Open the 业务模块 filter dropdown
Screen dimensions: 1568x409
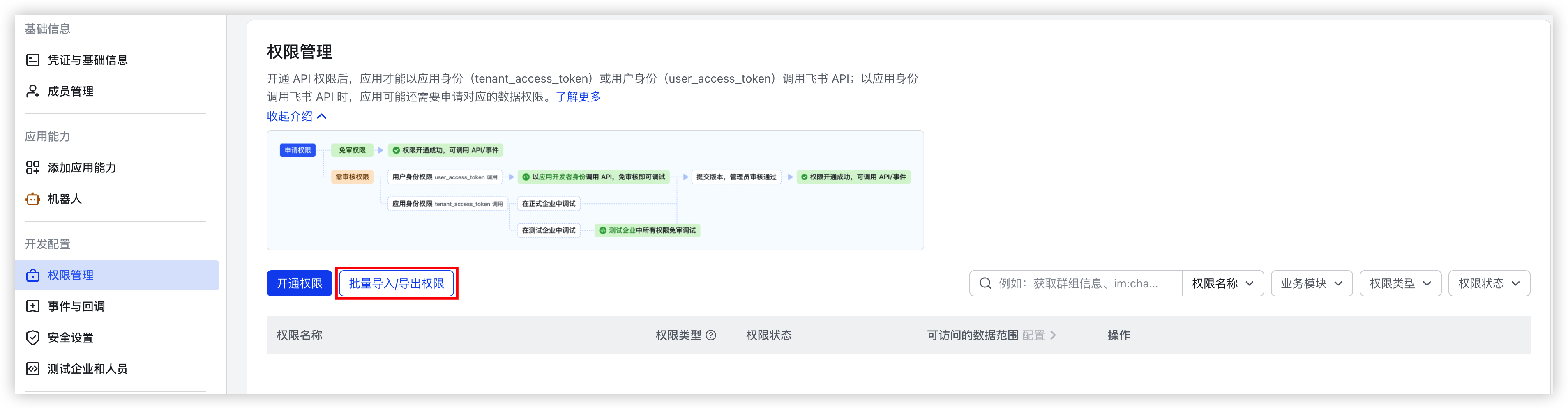tap(1311, 283)
